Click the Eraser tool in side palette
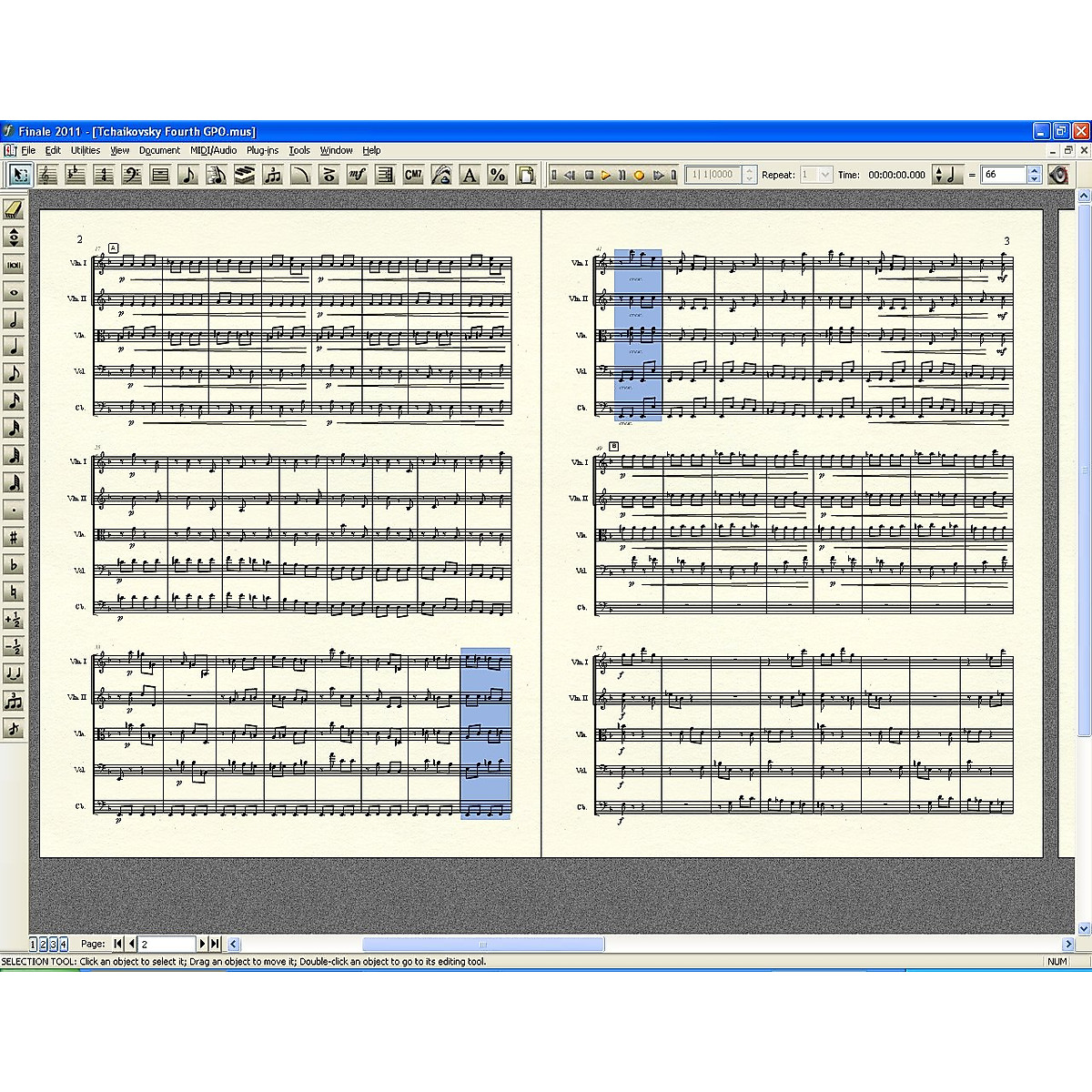 click(14, 210)
